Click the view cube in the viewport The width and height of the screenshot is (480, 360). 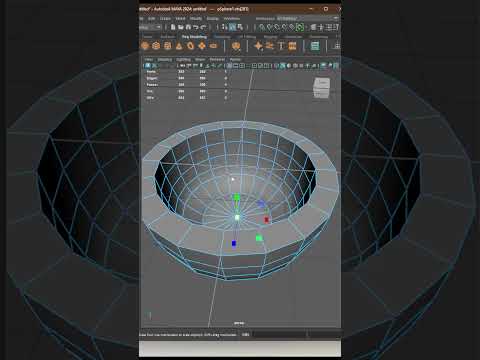click(x=322, y=88)
